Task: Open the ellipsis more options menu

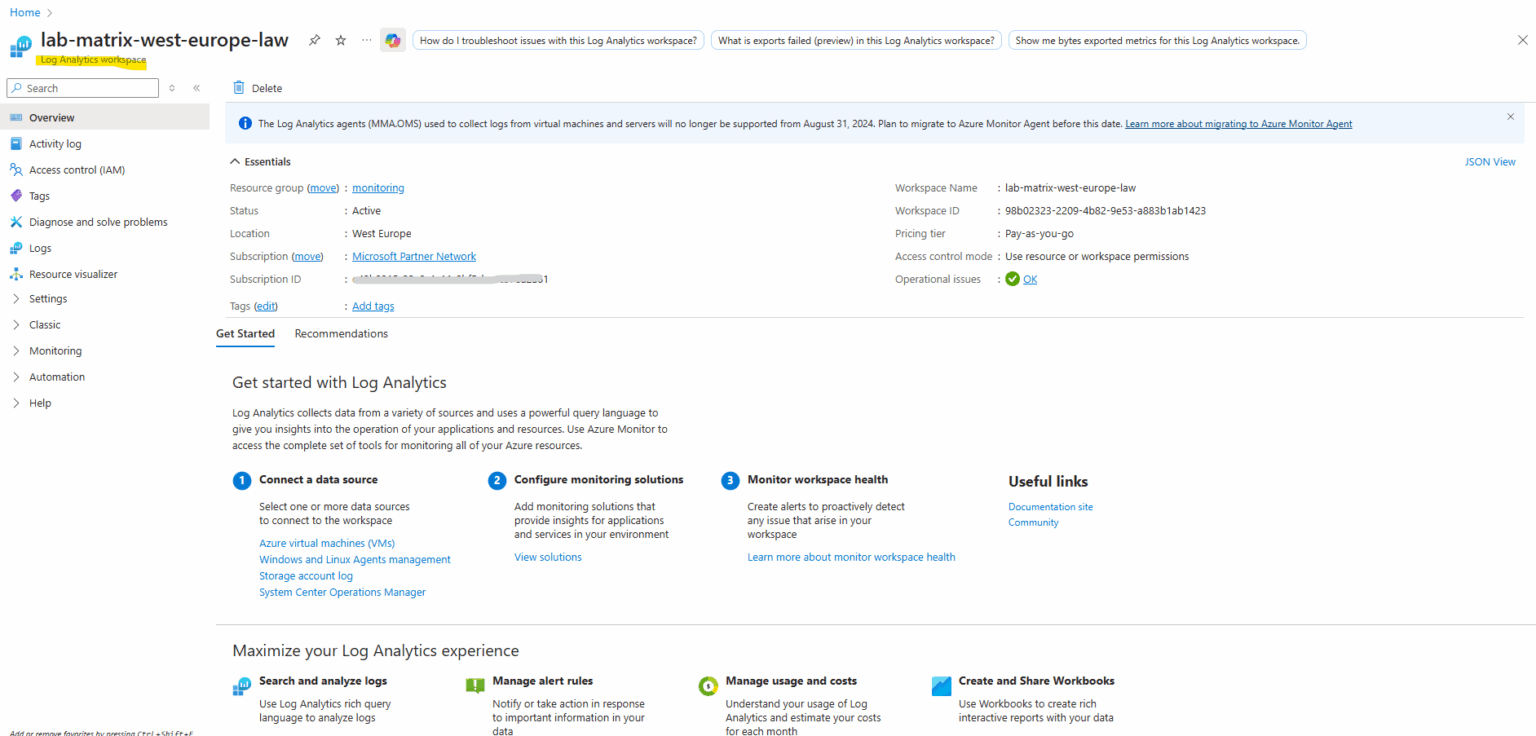Action: point(366,40)
